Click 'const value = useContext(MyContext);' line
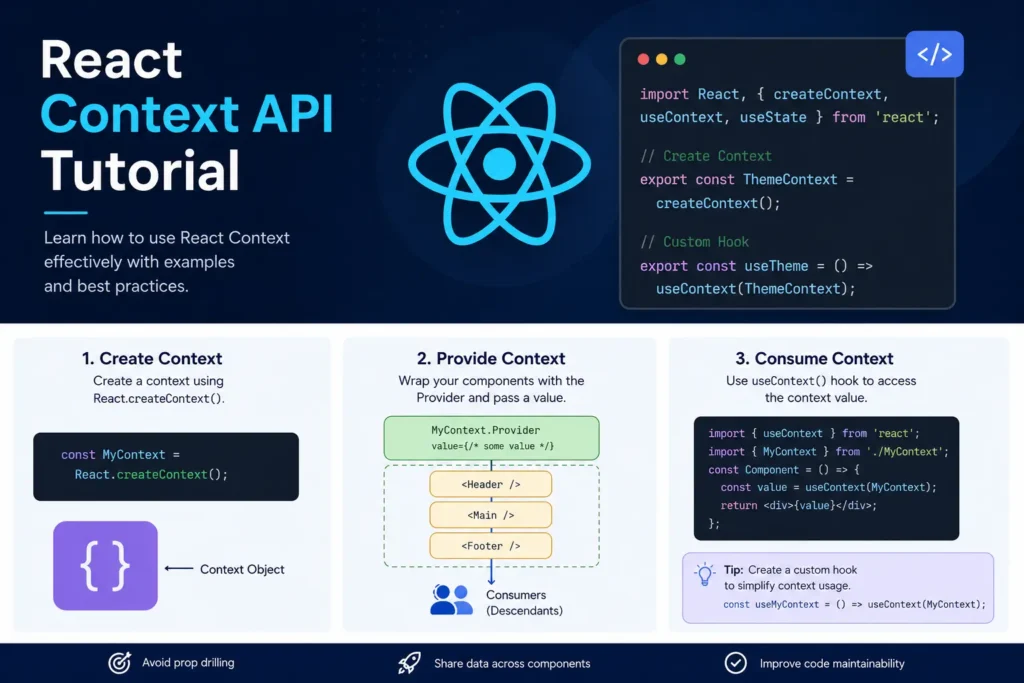This screenshot has height=683, width=1024. [828, 488]
